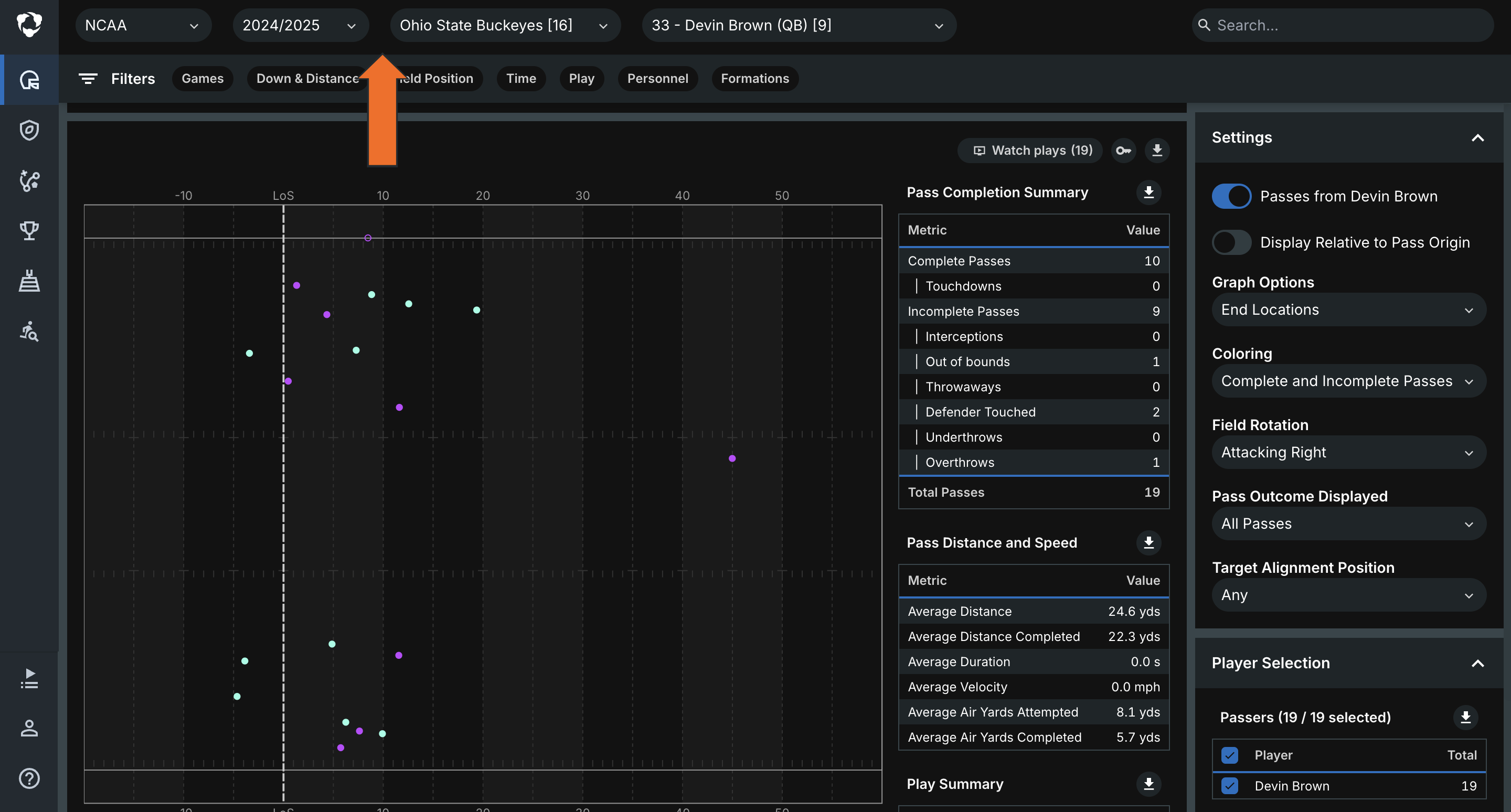Image resolution: width=1511 pixels, height=812 pixels.
Task: Download the Pass Distance and Speed table
Action: click(1148, 543)
